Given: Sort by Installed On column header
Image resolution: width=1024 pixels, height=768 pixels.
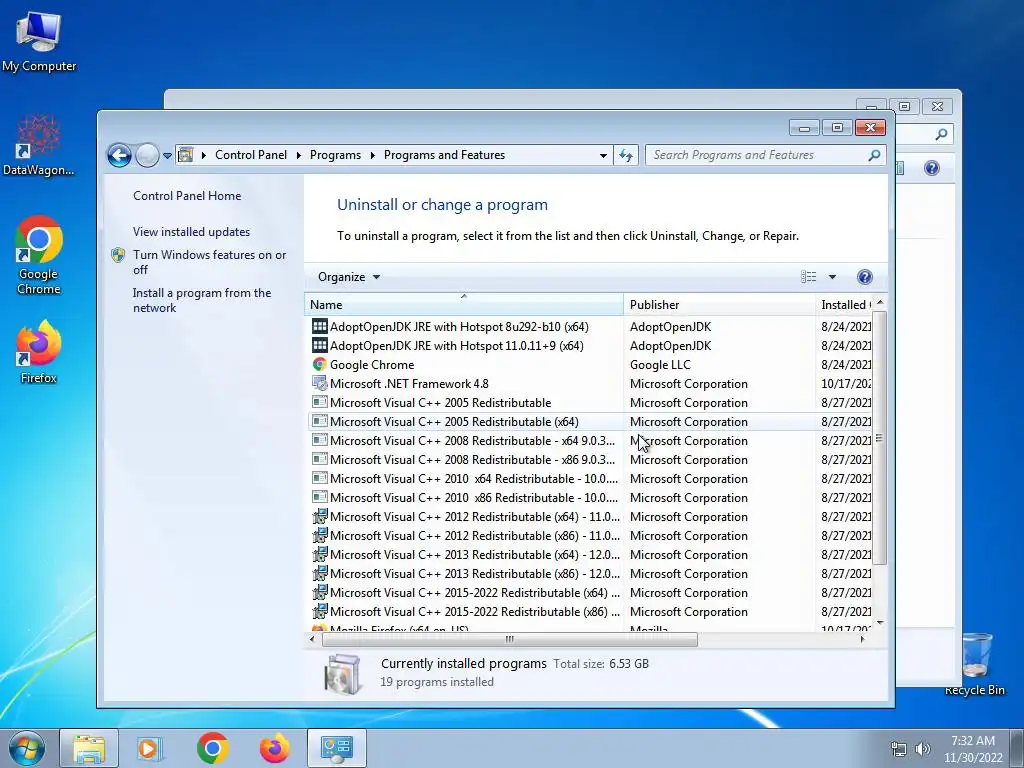Looking at the screenshot, I should pos(843,304).
